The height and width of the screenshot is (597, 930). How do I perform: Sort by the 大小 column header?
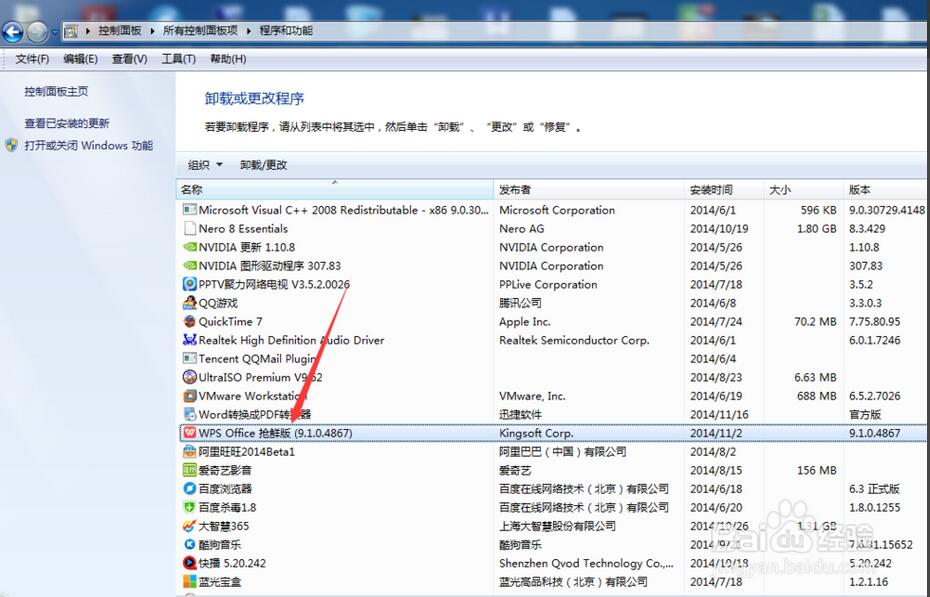click(x=804, y=190)
